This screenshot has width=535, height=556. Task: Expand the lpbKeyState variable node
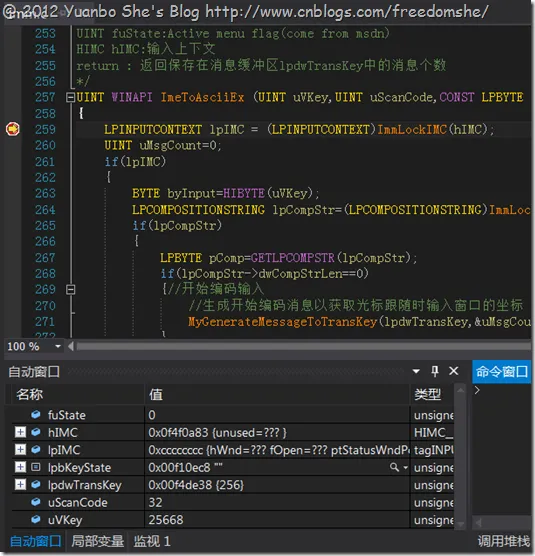20,467
